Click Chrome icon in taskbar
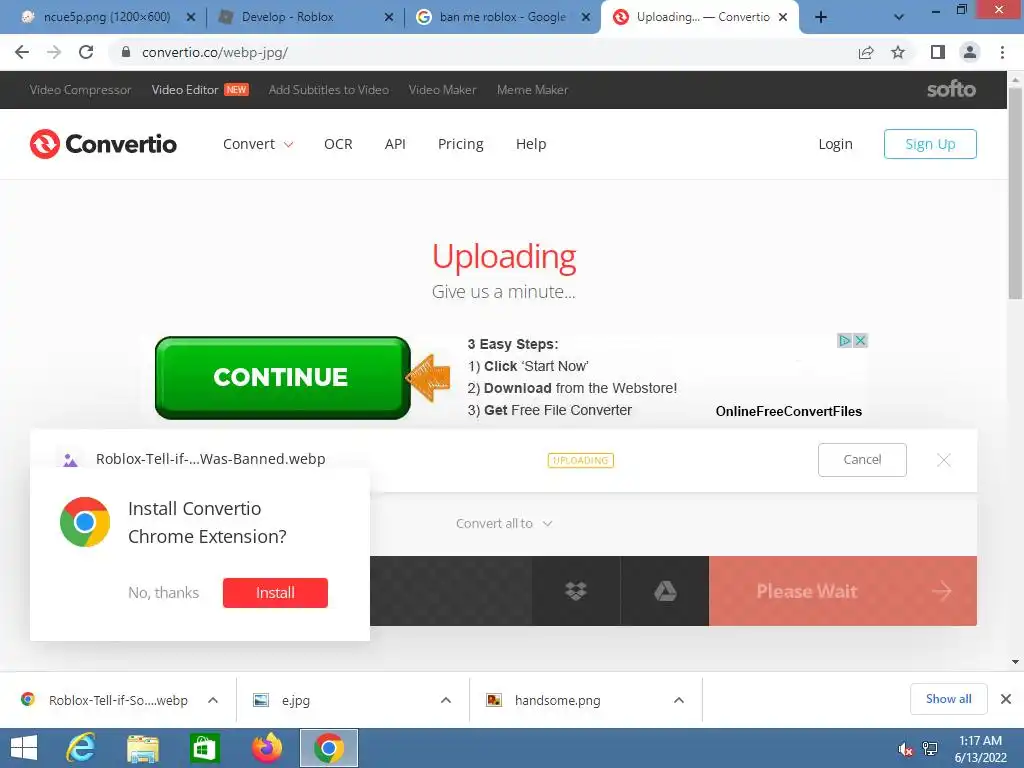The image size is (1024, 768). coord(328,748)
